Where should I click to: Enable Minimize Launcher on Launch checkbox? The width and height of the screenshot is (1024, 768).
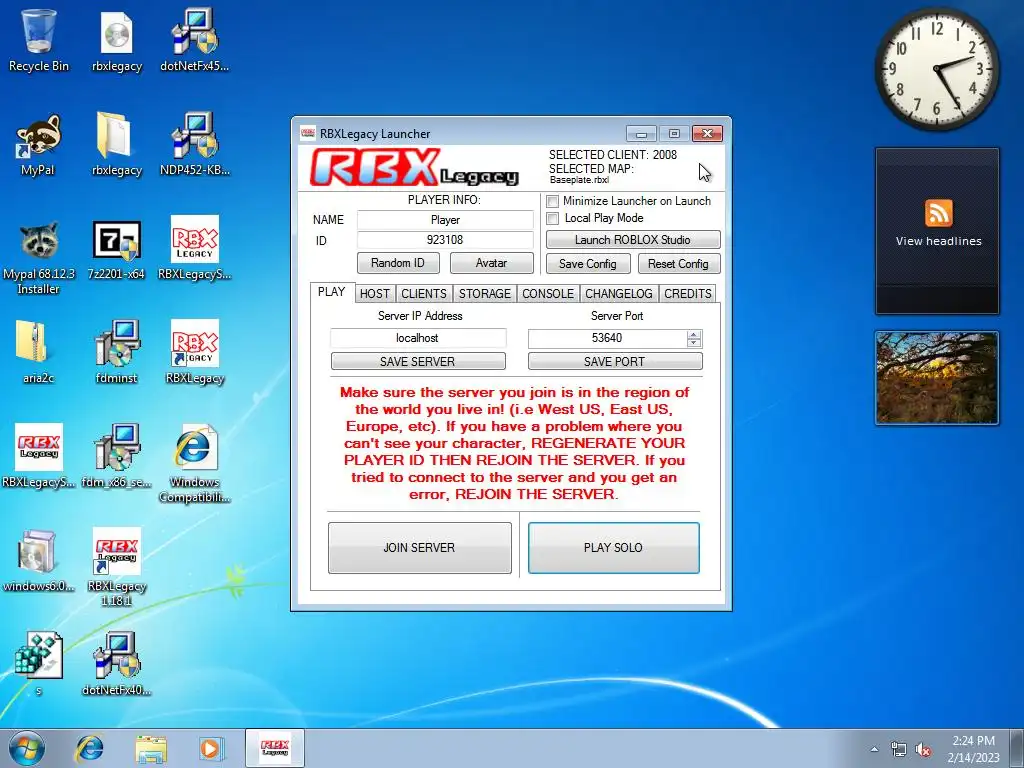552,201
